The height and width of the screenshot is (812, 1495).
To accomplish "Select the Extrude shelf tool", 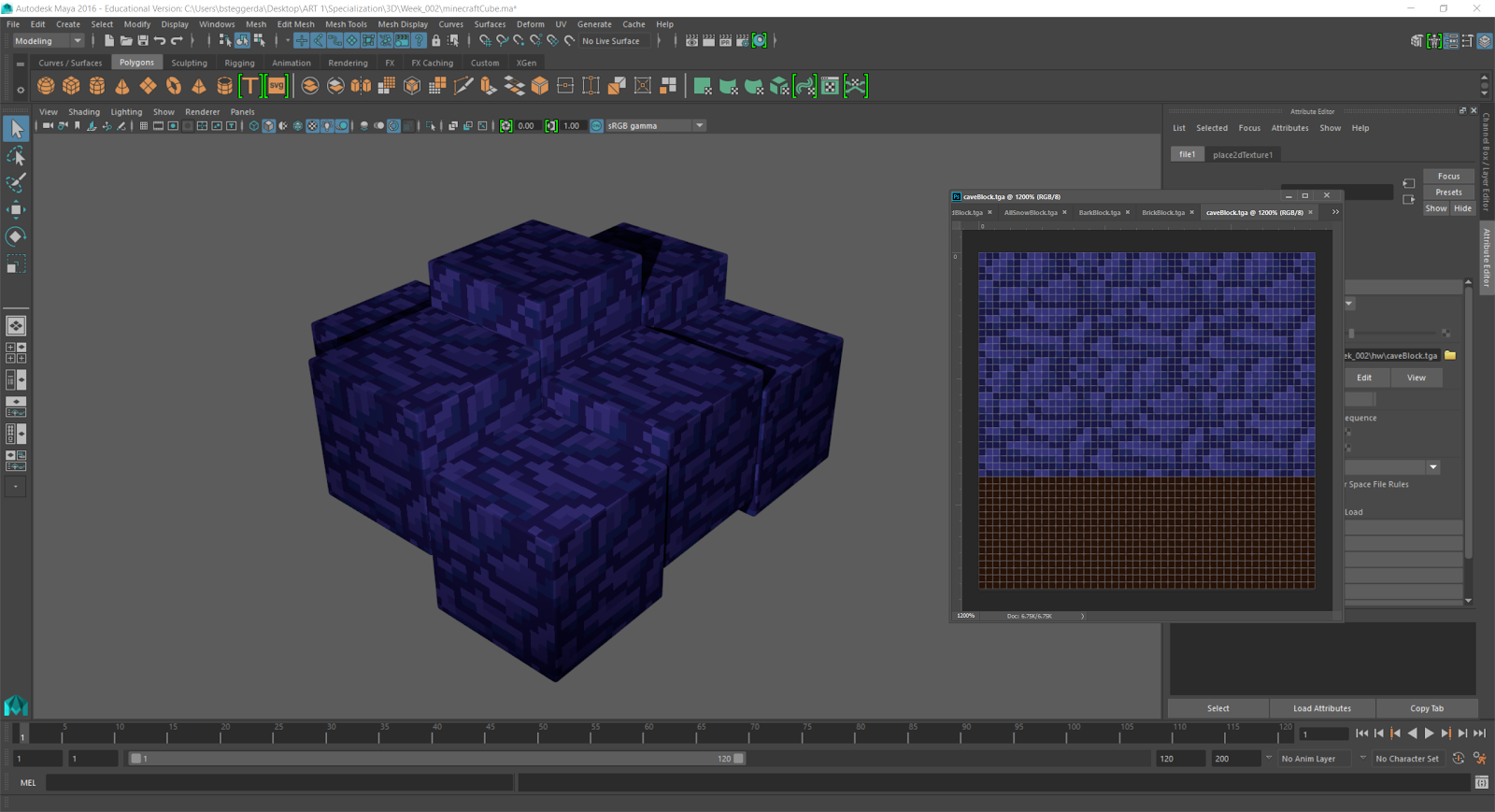I will tap(489, 86).
